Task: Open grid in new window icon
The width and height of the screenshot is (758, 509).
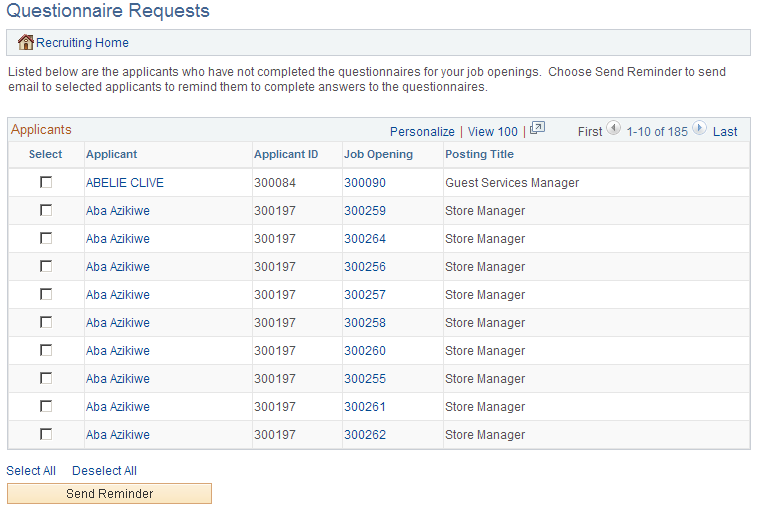Action: [537, 128]
